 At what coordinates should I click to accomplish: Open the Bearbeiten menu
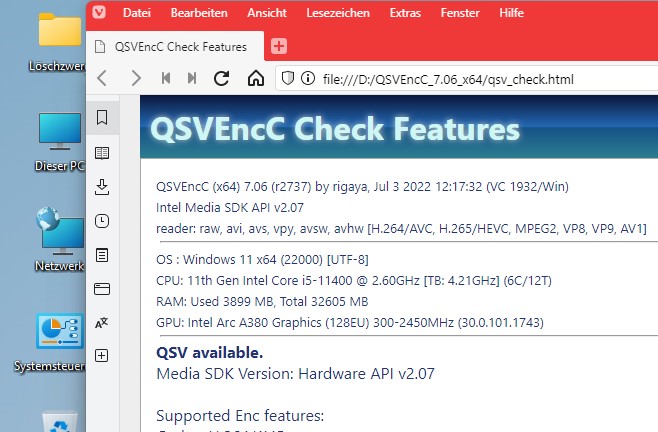(x=199, y=13)
